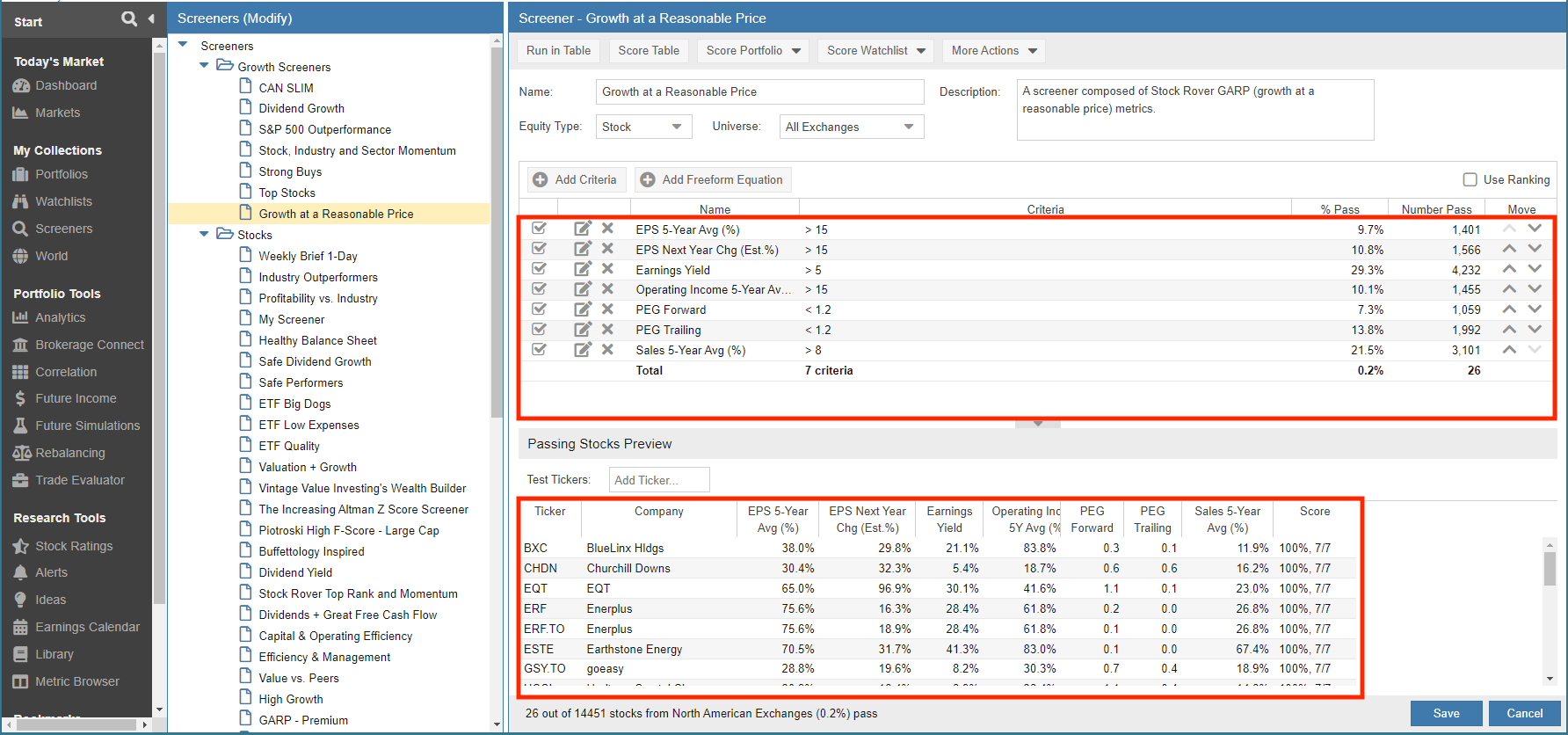1568x735 pixels.
Task: Select the Top Stocks screener
Action: coord(287,193)
